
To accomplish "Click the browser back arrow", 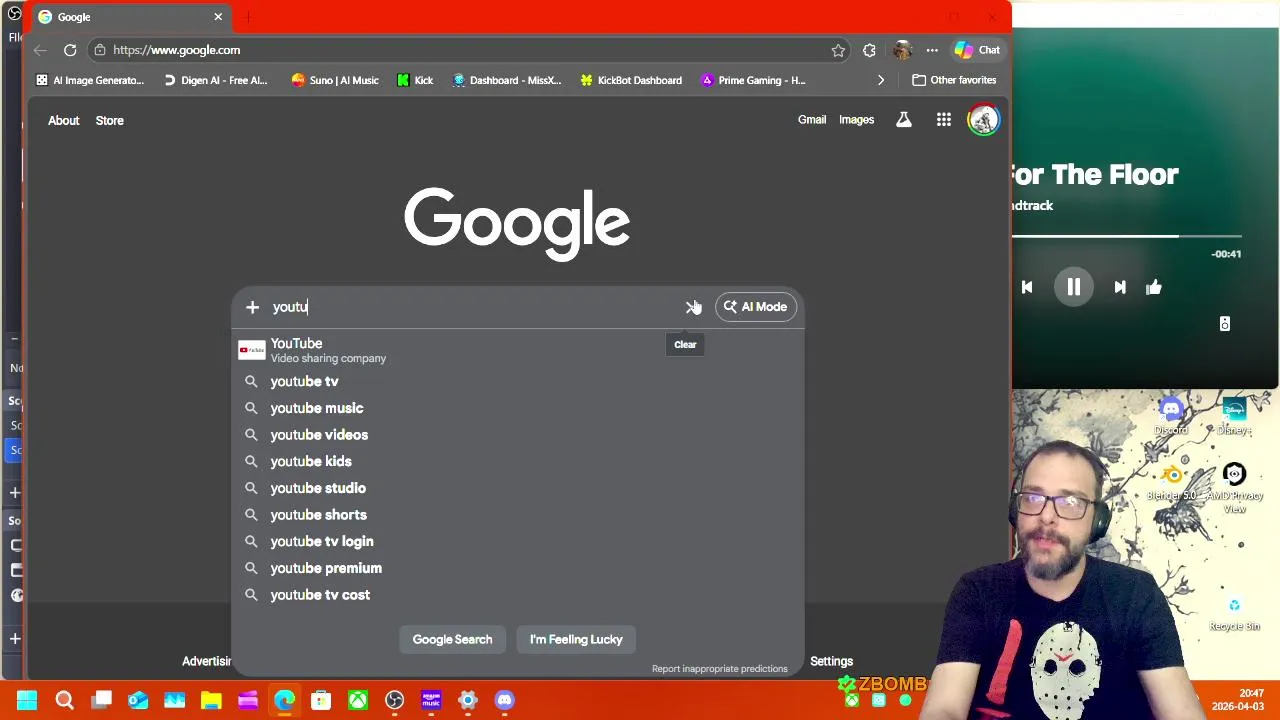I will (x=40, y=50).
